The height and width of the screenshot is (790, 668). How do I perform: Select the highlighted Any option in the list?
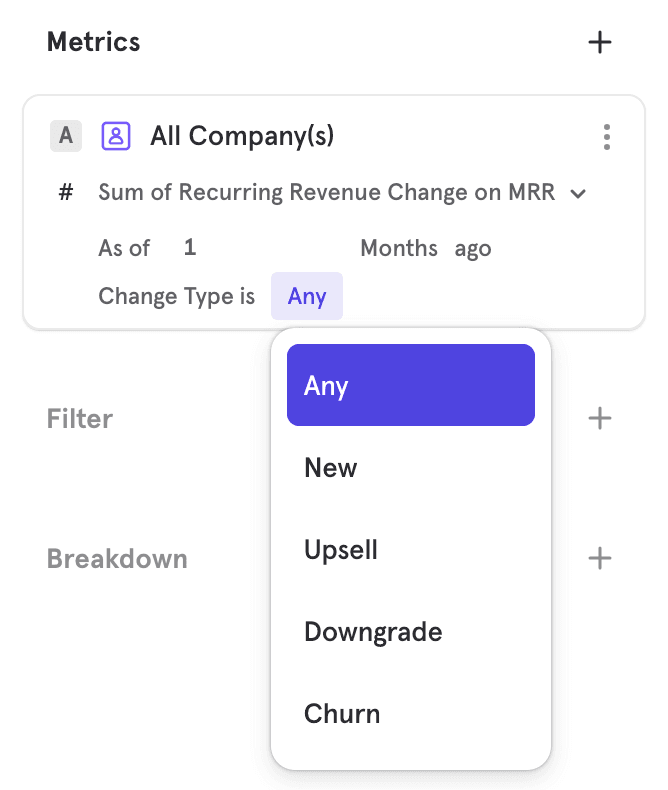[x=410, y=385]
